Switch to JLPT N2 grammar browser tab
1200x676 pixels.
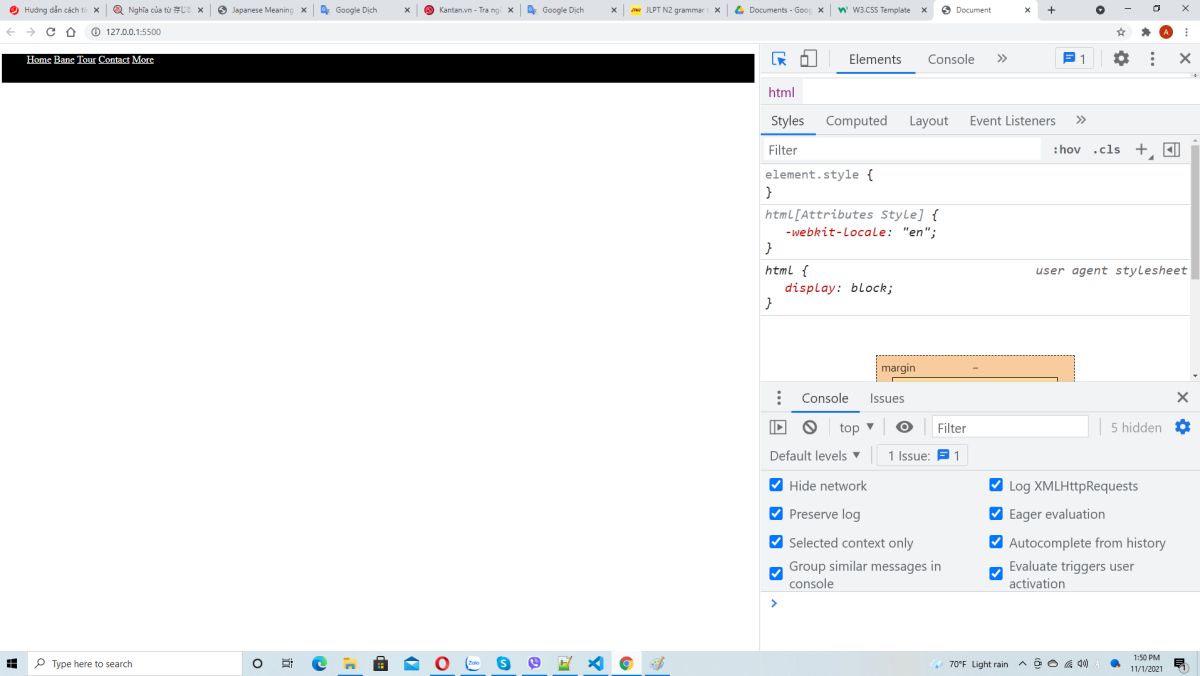point(675,10)
